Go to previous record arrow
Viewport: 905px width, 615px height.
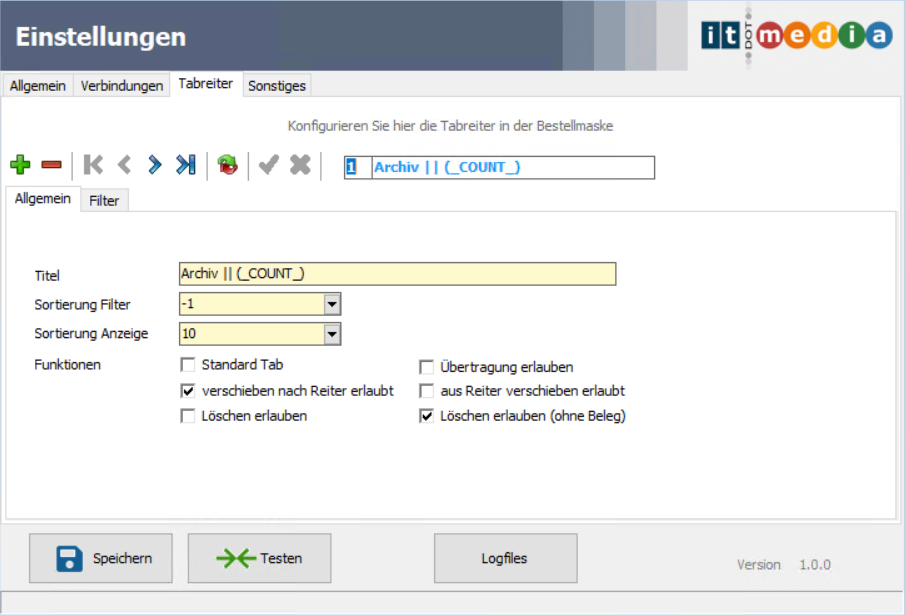pos(124,165)
